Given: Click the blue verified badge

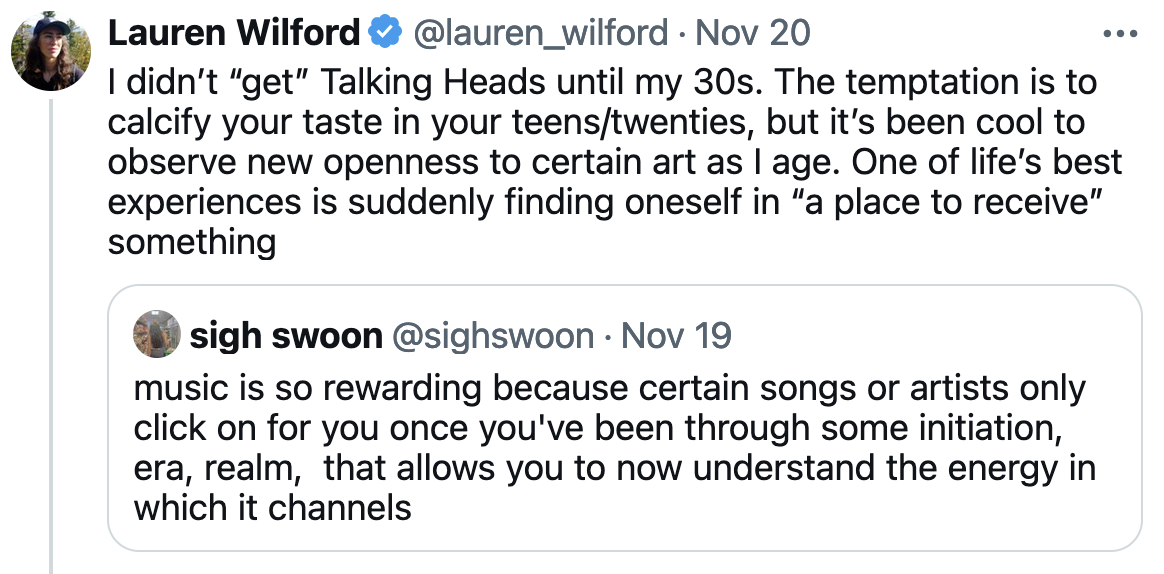Looking at the screenshot, I should pos(382,33).
